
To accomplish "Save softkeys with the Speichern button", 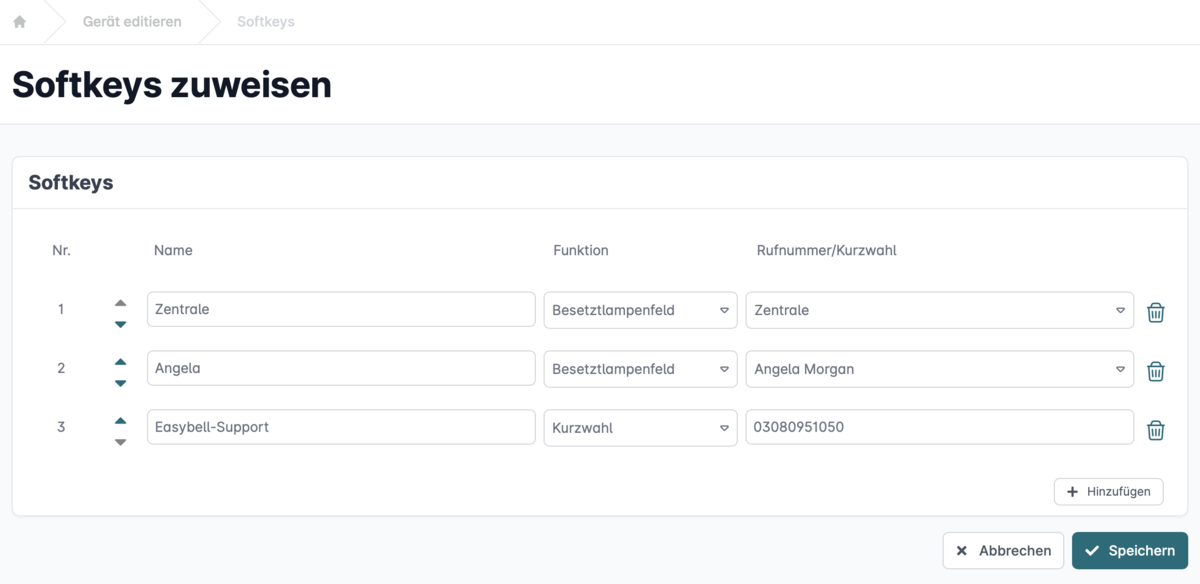I will [x=1130, y=550].
